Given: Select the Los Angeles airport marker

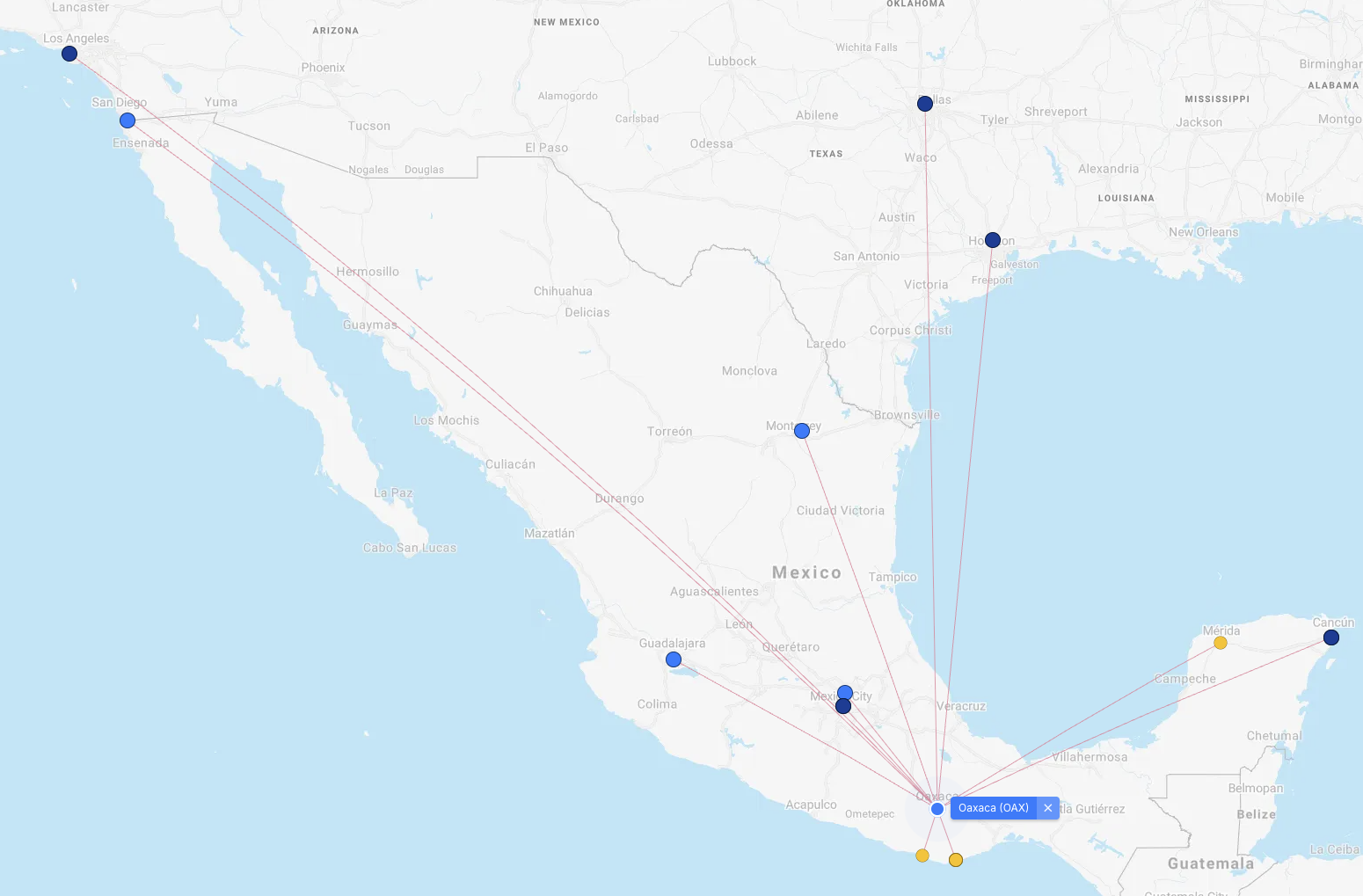Looking at the screenshot, I should point(69,54).
